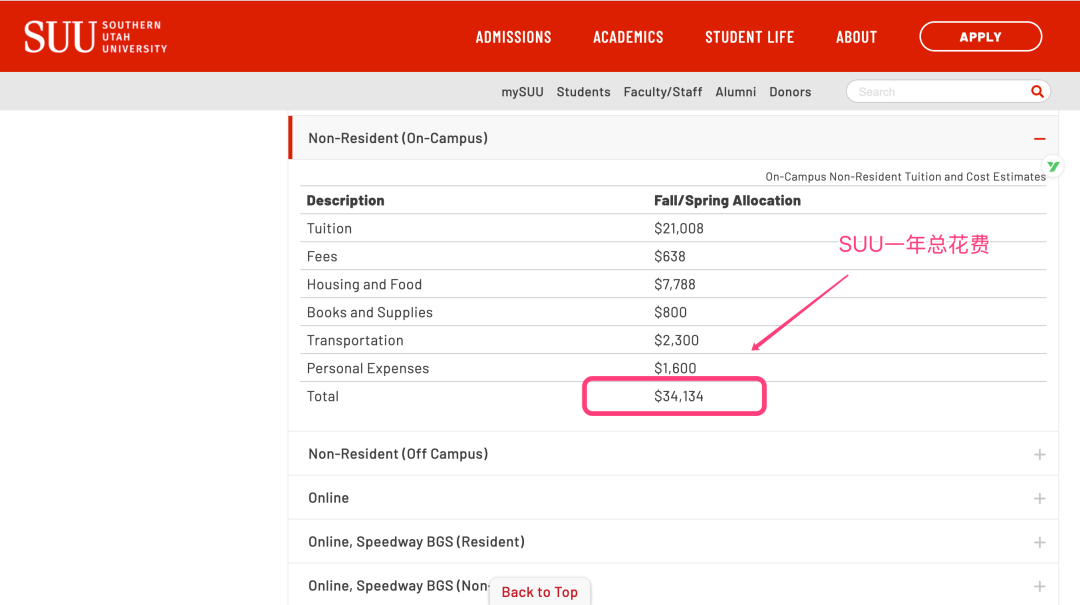Open the Academics menu
This screenshot has width=1080, height=605.
click(x=628, y=37)
